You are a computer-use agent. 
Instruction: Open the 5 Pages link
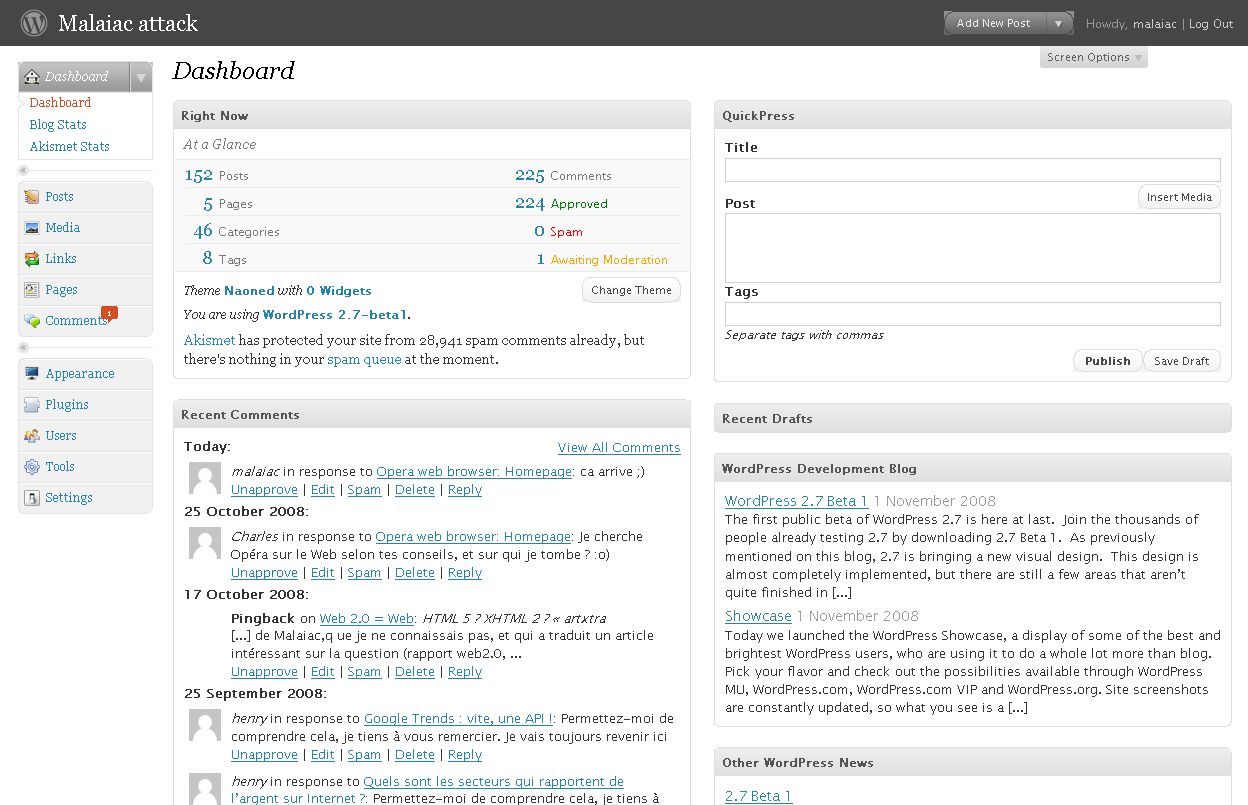point(228,204)
